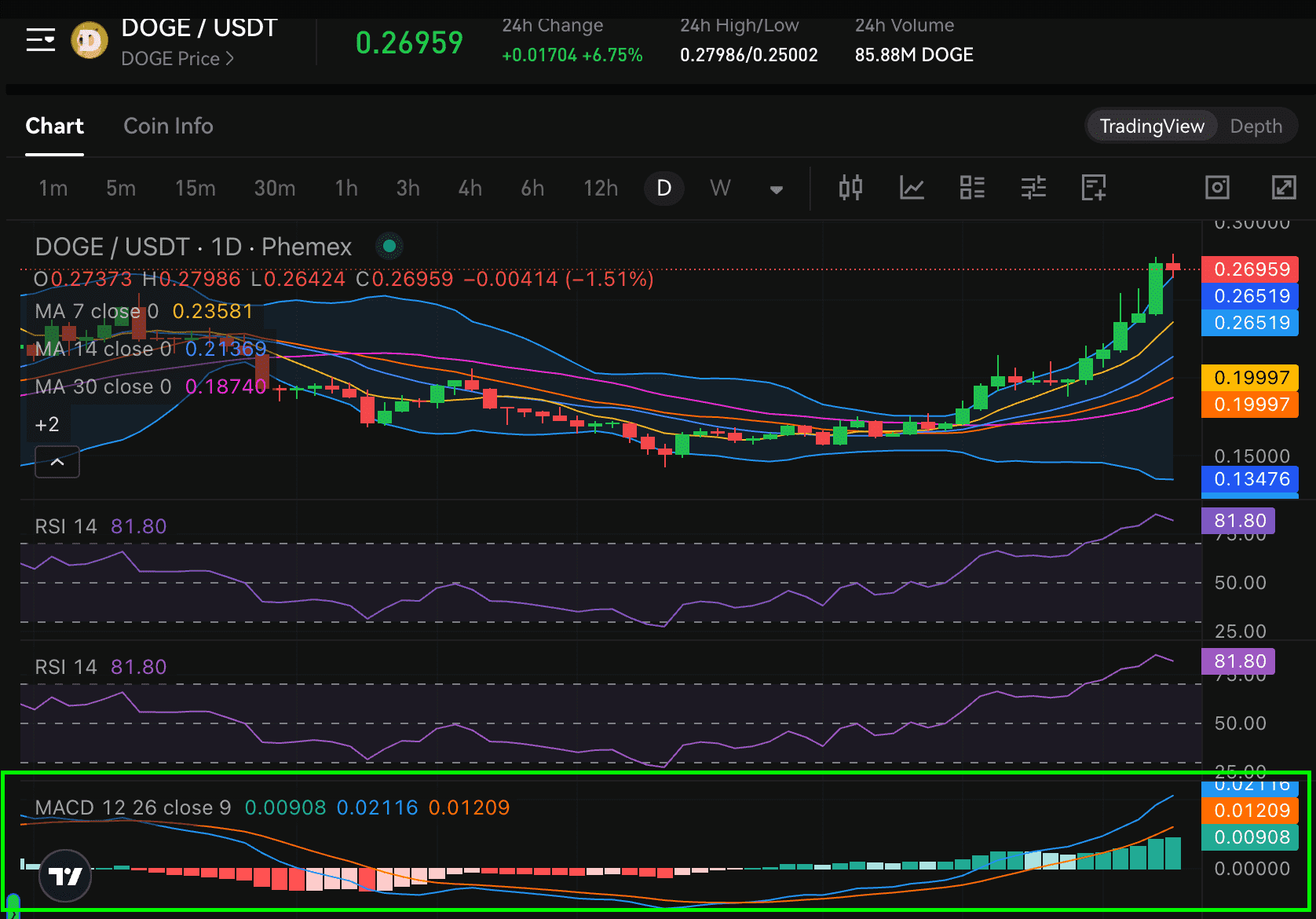Click the orange 0.01209 MACD axis label
Screen dimensions: 1316x919
pyautogui.click(x=1250, y=811)
